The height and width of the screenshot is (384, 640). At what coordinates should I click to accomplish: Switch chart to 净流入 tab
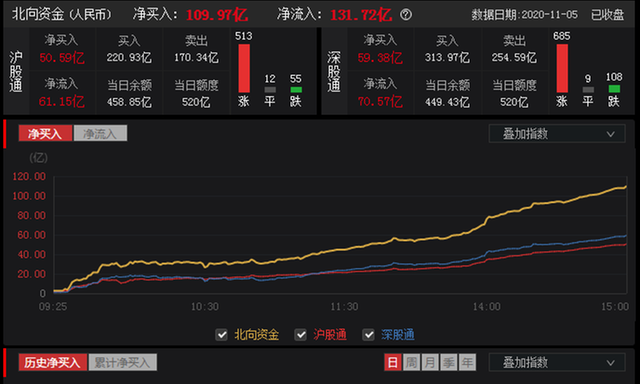point(100,133)
